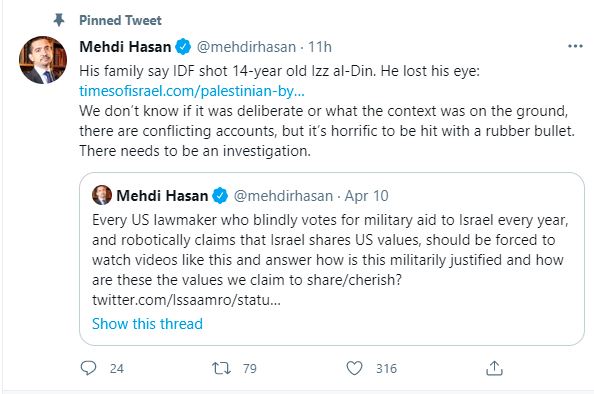Open Mehdi Hasan's large profile picture
This screenshot has width=594, height=394.
[x=43, y=60]
